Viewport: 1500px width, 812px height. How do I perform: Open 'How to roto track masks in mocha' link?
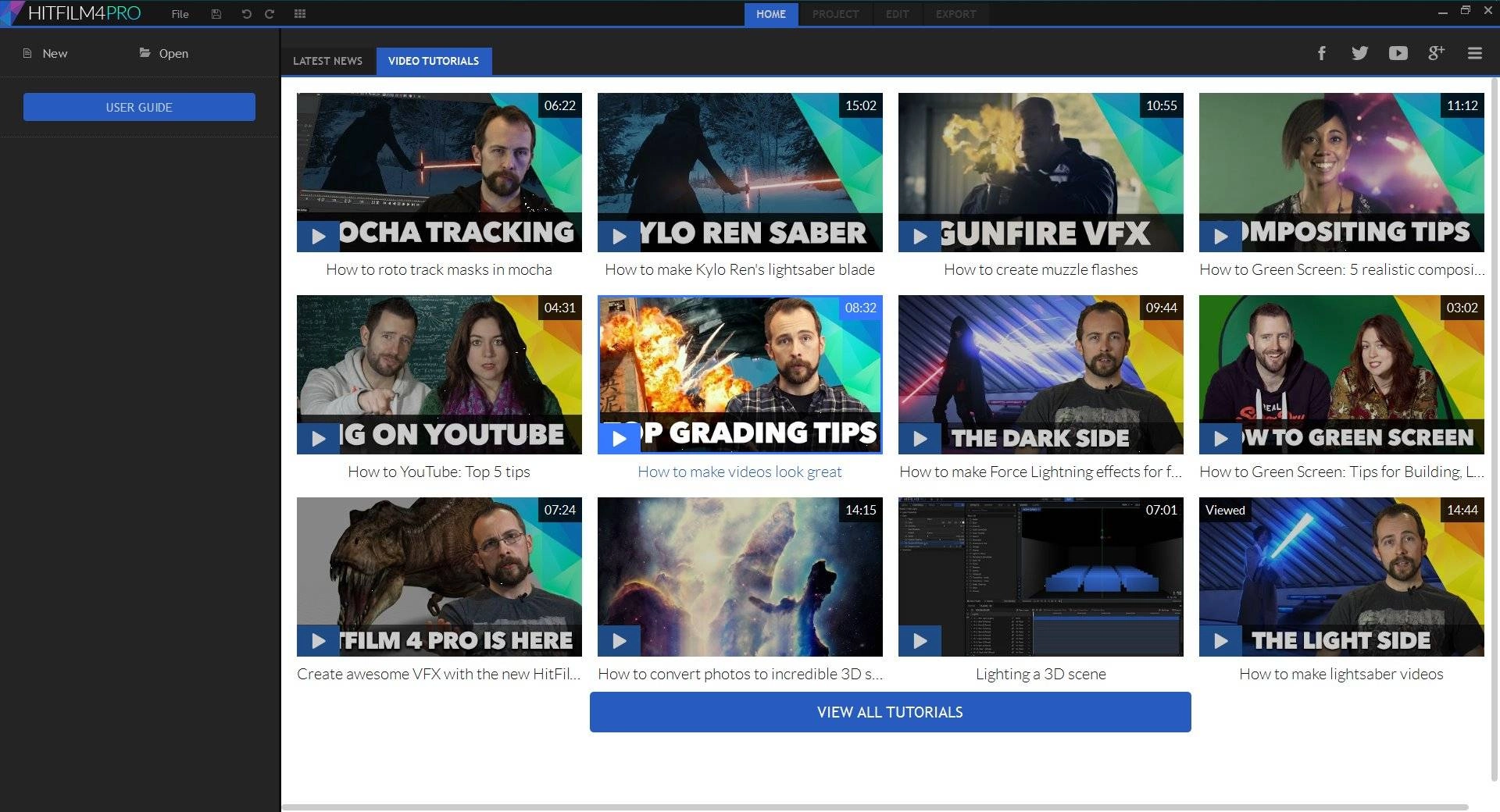pyautogui.click(x=439, y=269)
